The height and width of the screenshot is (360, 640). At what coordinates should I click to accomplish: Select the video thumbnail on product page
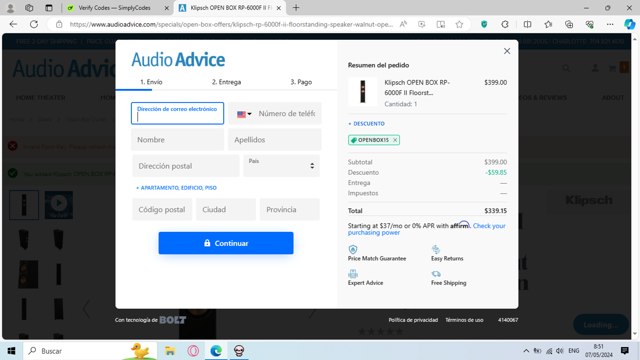[x=59, y=205]
